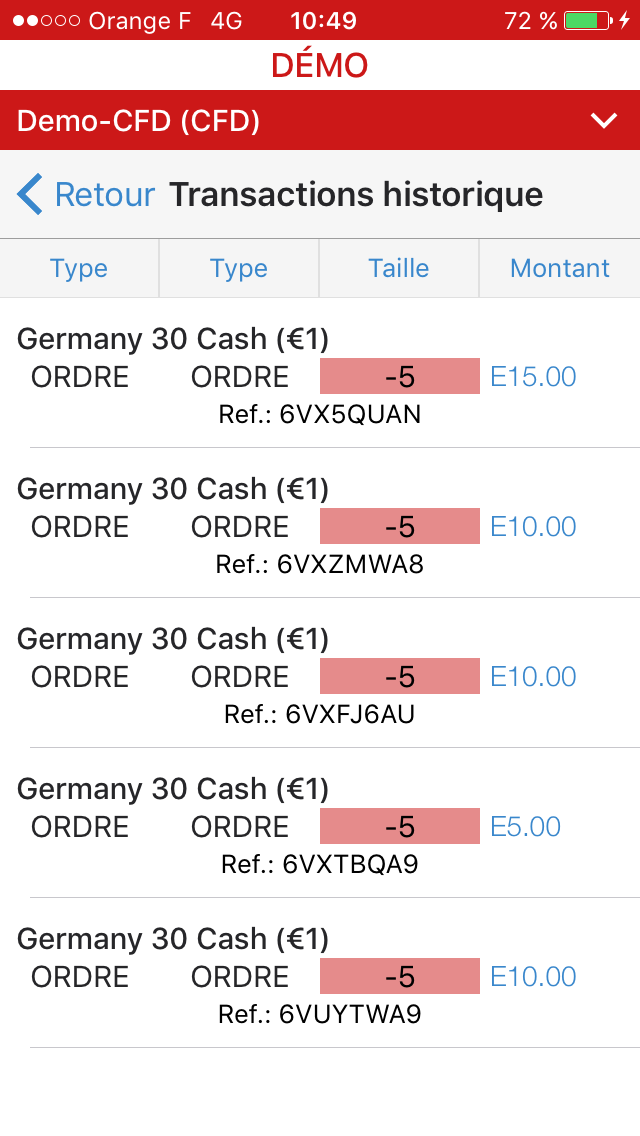Image resolution: width=640 pixels, height=1136 pixels.
Task: Sort by the first Type column header
Action: tap(79, 268)
